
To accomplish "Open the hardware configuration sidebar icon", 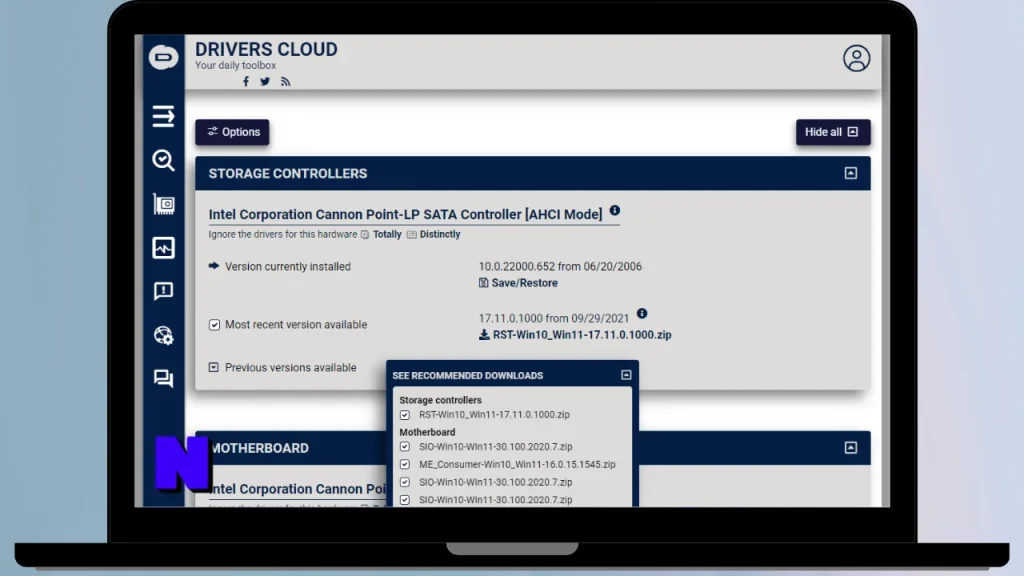I will (x=163, y=204).
